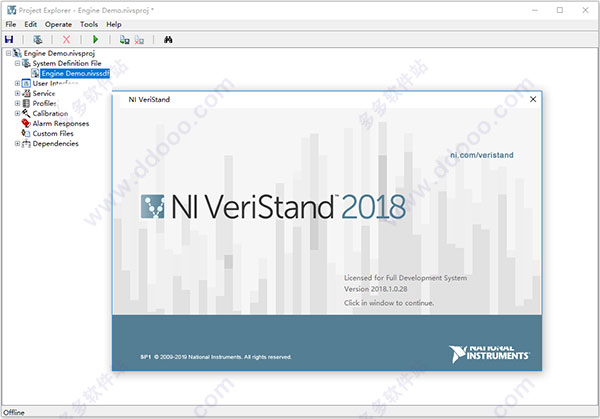Click the binoculars find icon
The image size is (600, 419).
point(168,39)
